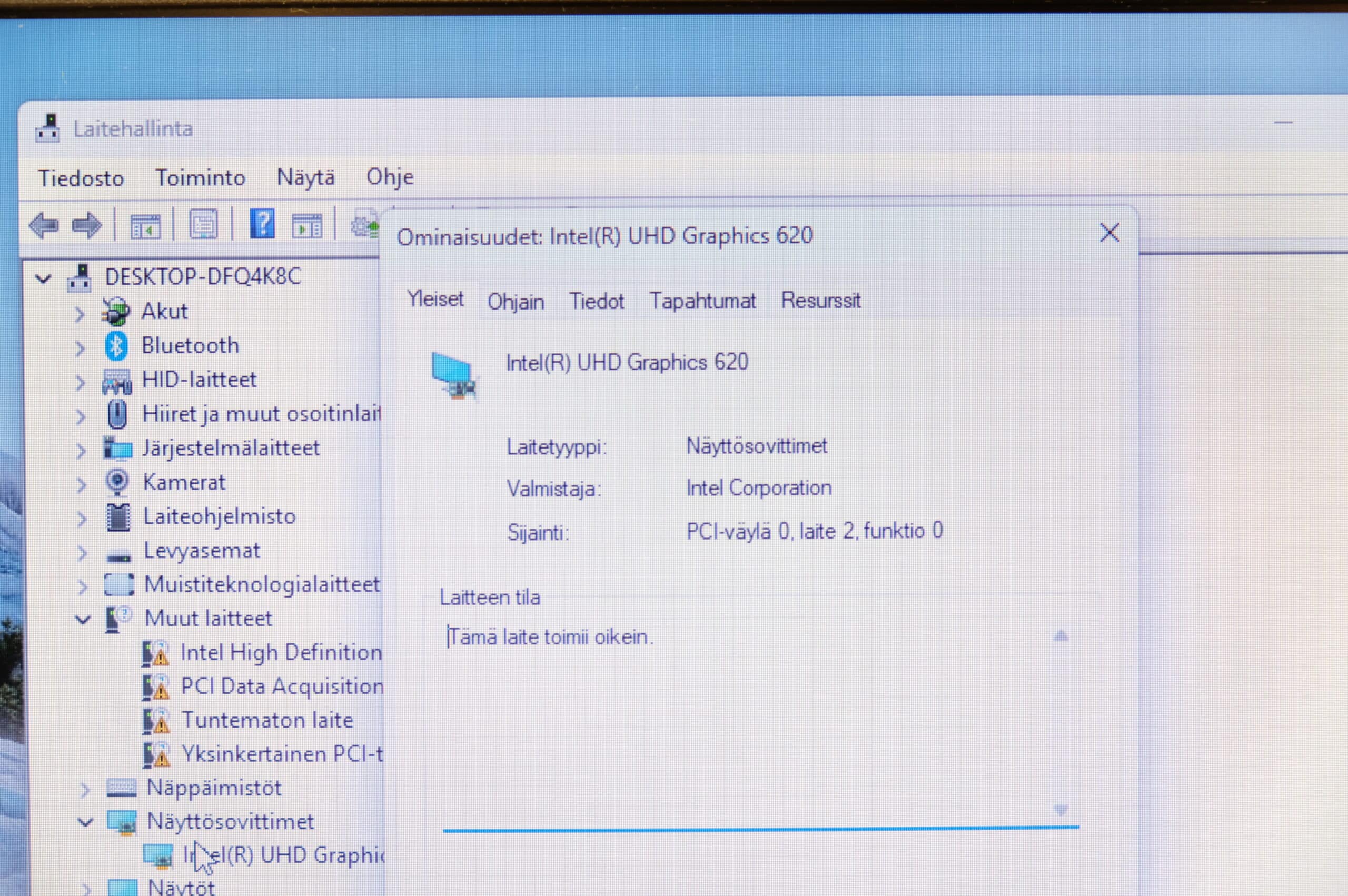Collapse the Näyttösovittimet category
Screen dimensions: 1348x896
pyautogui.click(x=85, y=823)
